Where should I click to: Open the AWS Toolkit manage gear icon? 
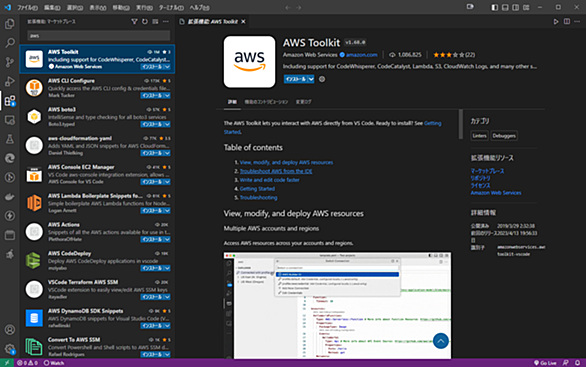[x=322, y=79]
